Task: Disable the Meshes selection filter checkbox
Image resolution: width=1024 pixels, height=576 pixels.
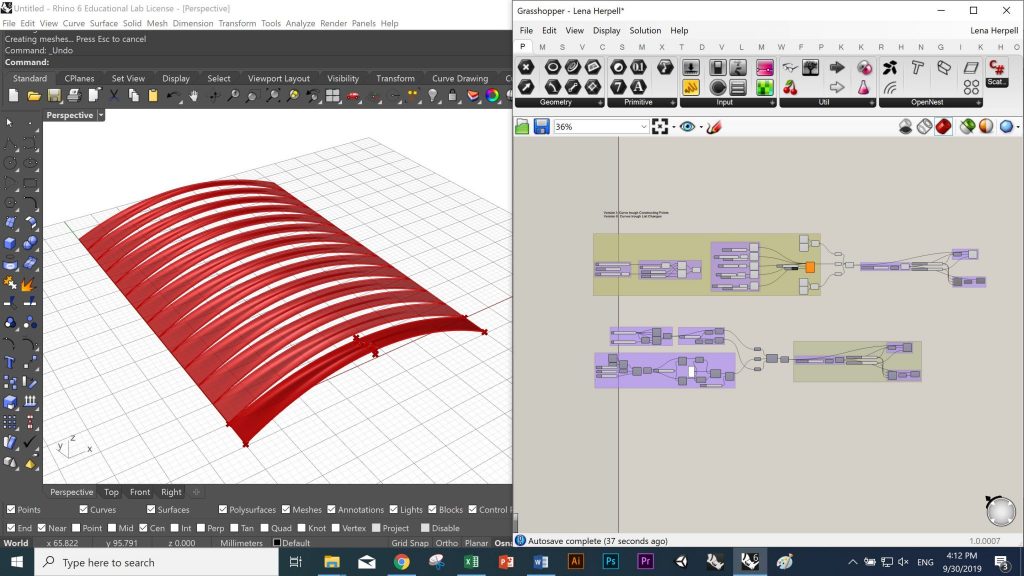Action: click(x=284, y=510)
